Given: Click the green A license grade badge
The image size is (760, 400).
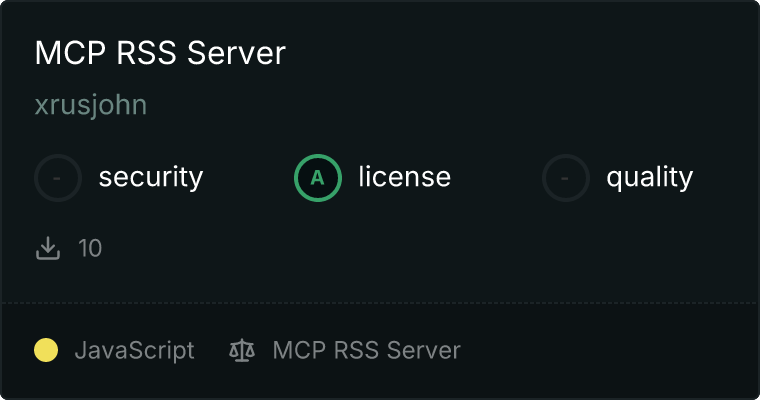Looking at the screenshot, I should coord(318,178).
